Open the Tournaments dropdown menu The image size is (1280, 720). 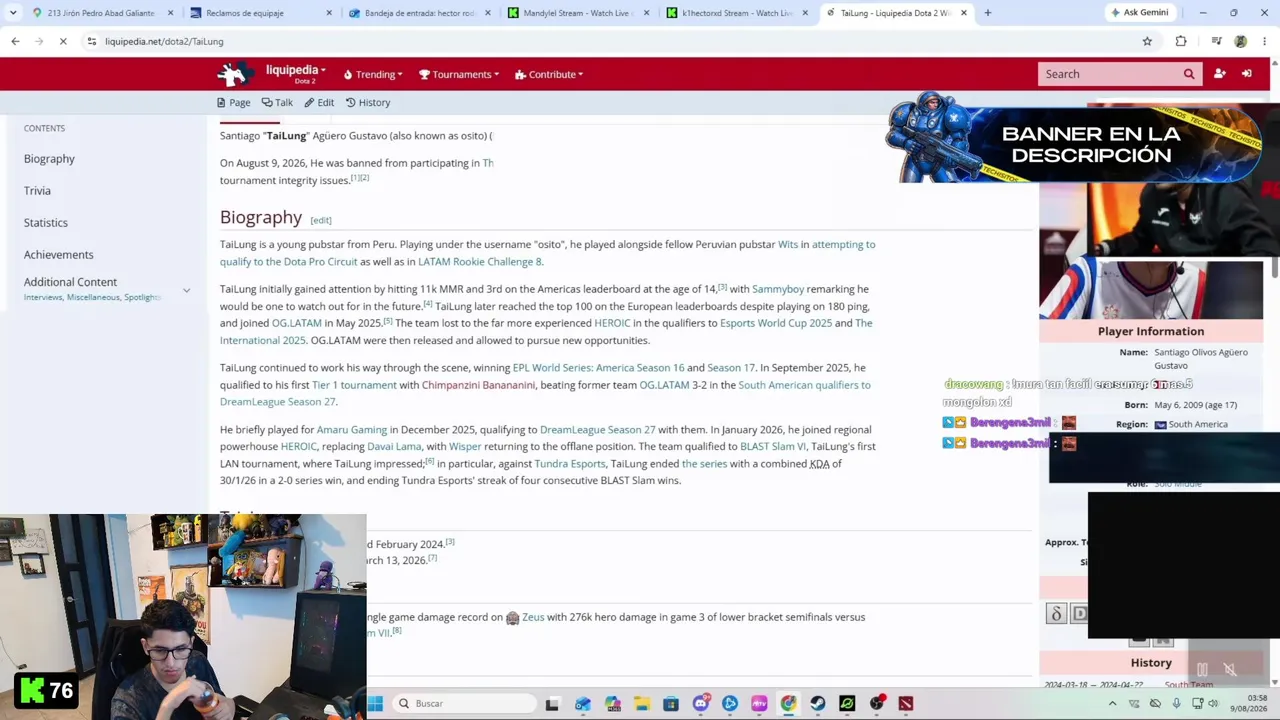459,74
